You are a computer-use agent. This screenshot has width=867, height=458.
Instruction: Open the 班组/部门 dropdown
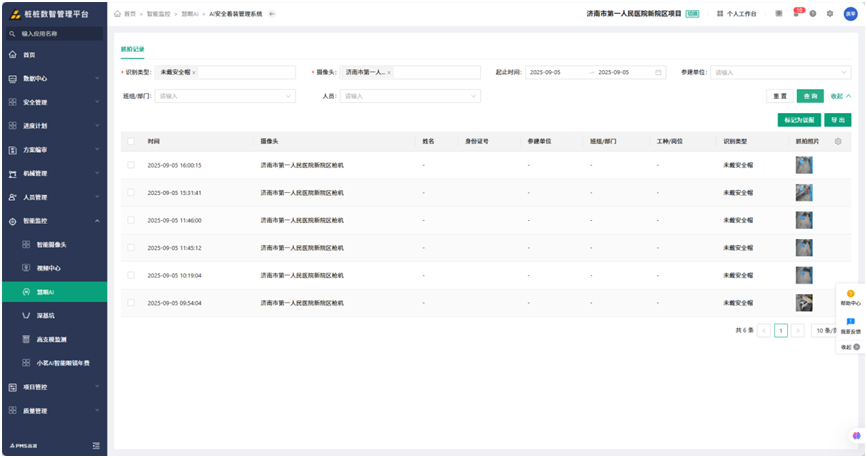[225, 96]
